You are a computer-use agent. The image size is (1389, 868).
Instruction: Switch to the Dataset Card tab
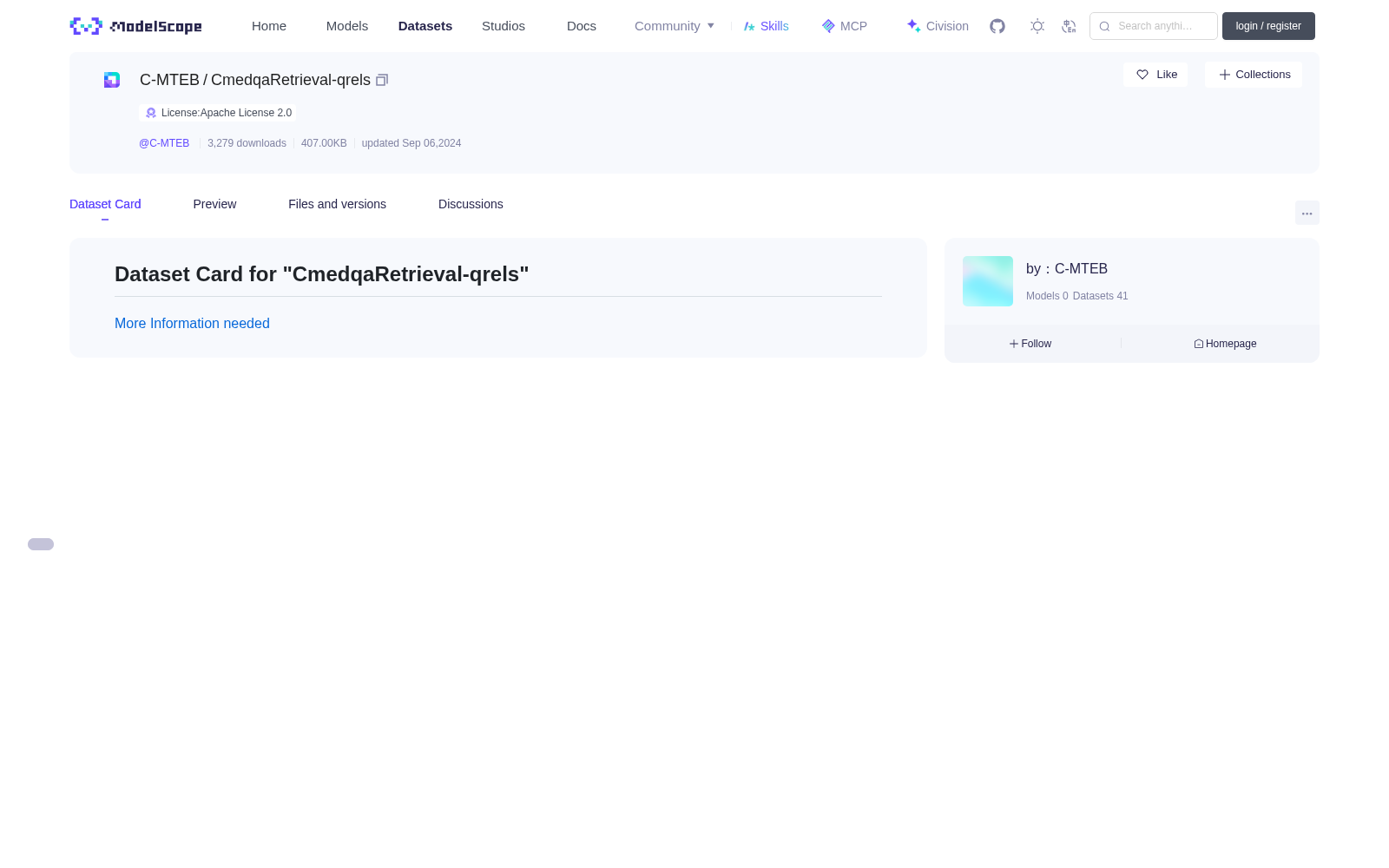coord(105,204)
